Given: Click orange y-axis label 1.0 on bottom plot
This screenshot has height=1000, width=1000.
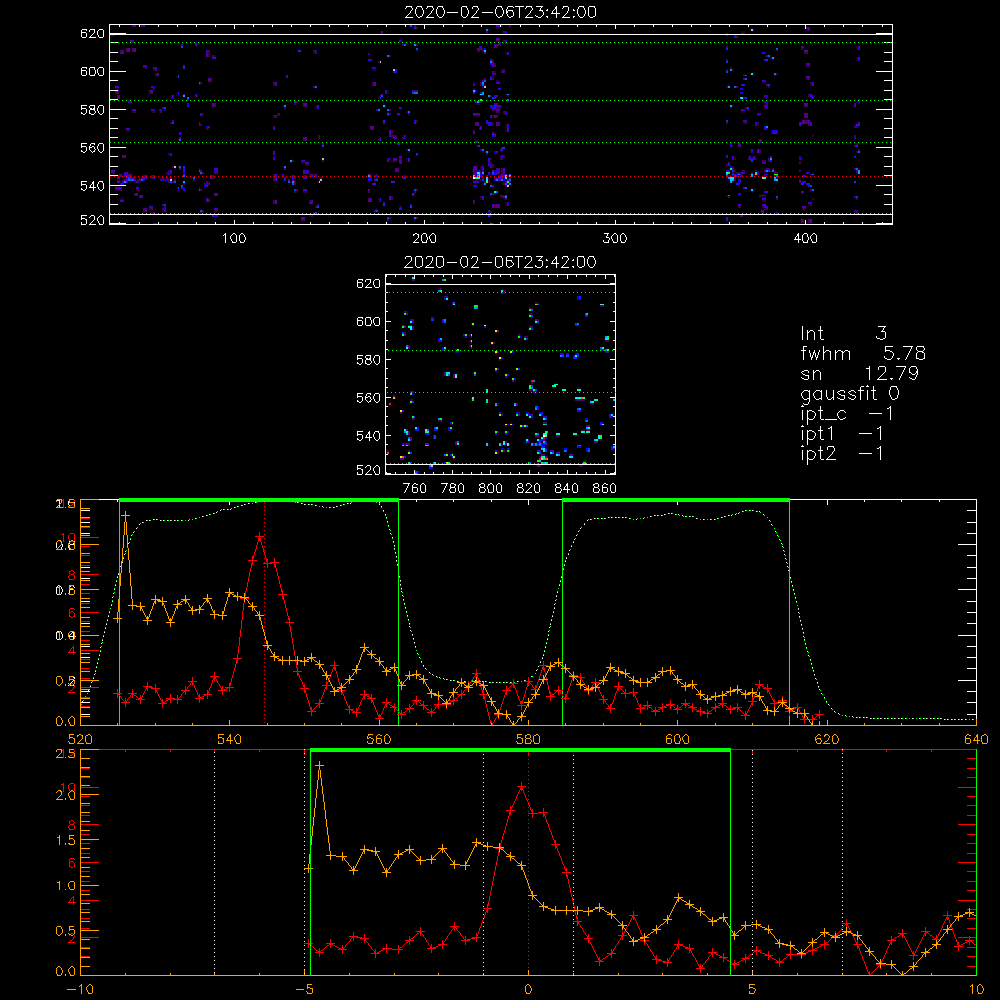Looking at the screenshot, I should pyautogui.click(x=66, y=886).
